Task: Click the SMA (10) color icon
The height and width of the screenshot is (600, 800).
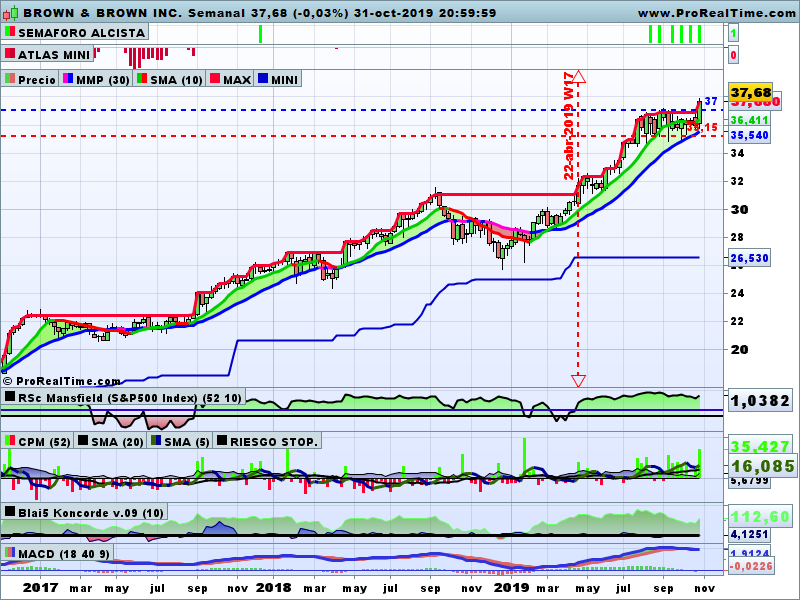Action: pos(142,79)
